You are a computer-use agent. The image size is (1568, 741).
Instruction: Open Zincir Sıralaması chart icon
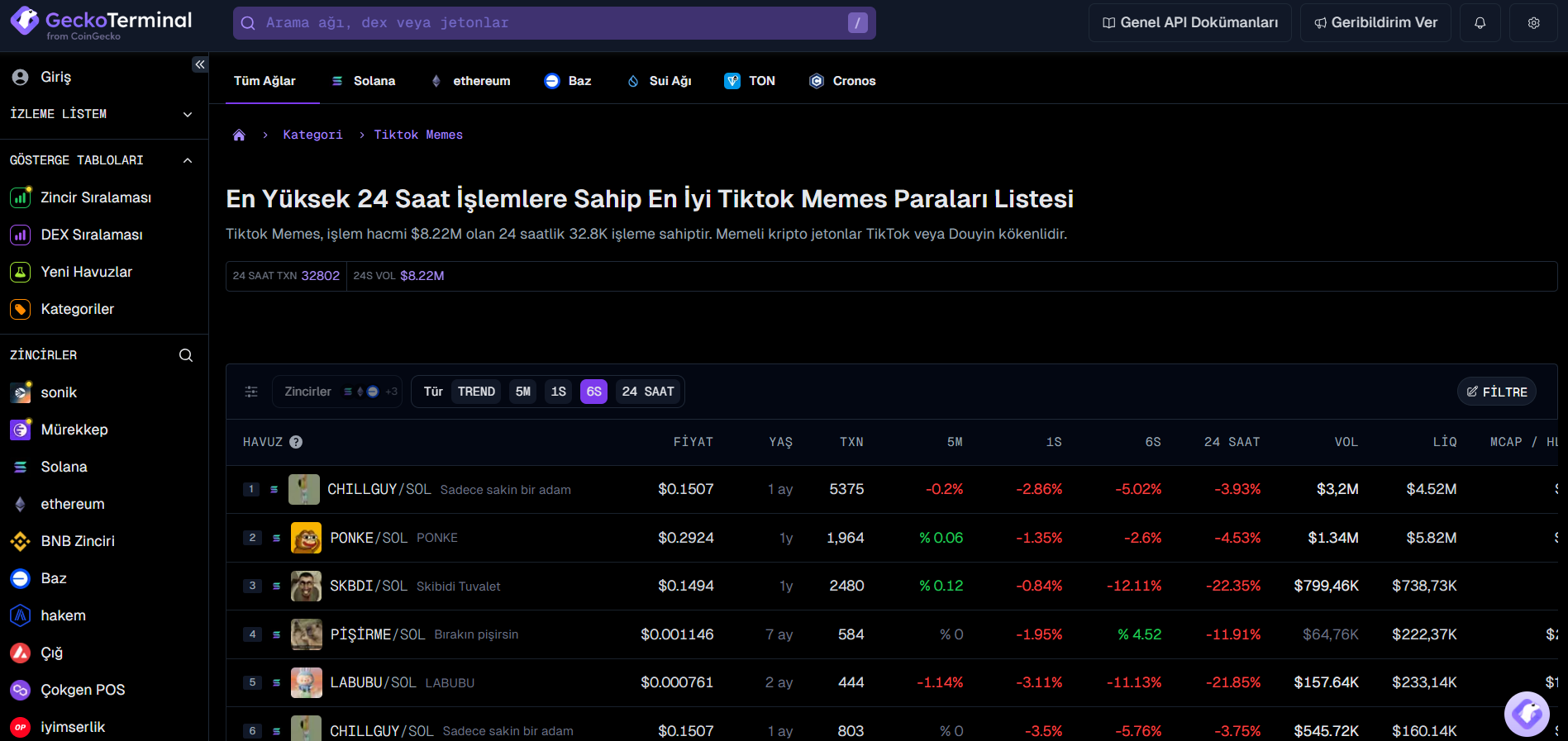(21, 197)
